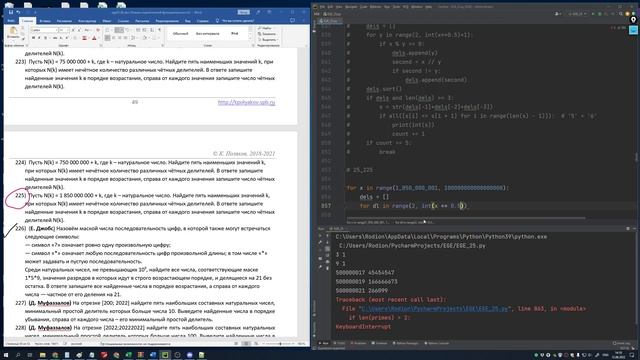Clear all formatting in Word
The width and height of the screenshot is (640, 360).
coord(98,30)
